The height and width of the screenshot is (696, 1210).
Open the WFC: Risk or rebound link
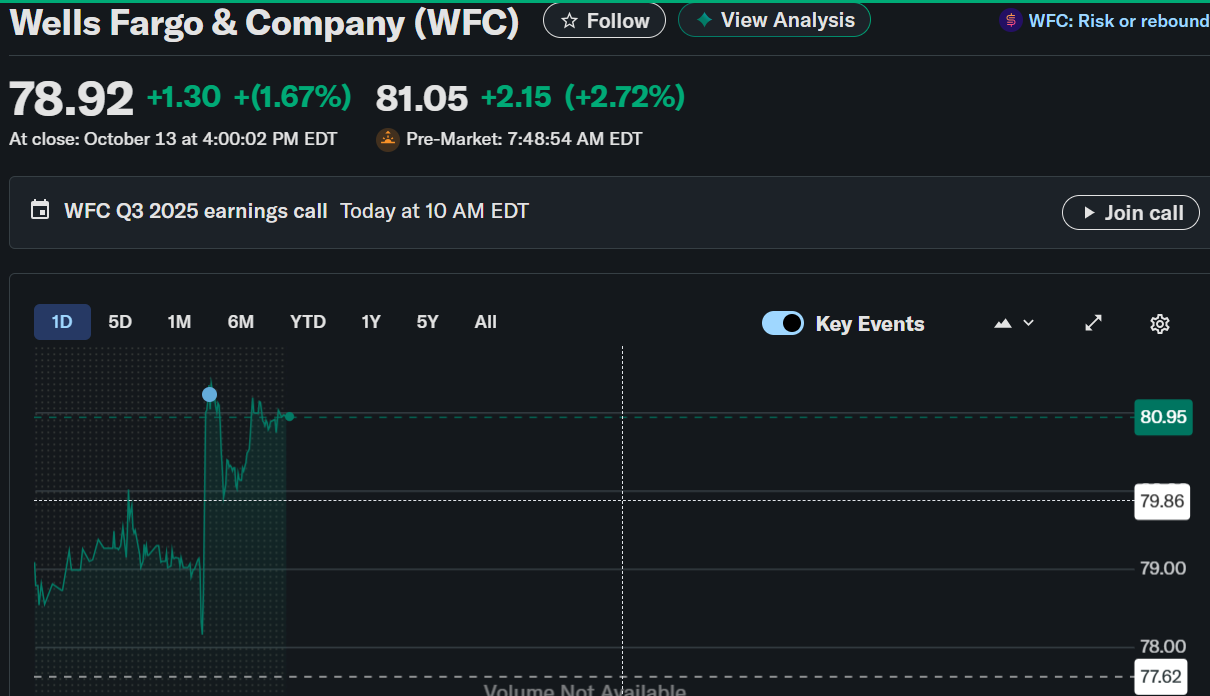[x=1118, y=20]
